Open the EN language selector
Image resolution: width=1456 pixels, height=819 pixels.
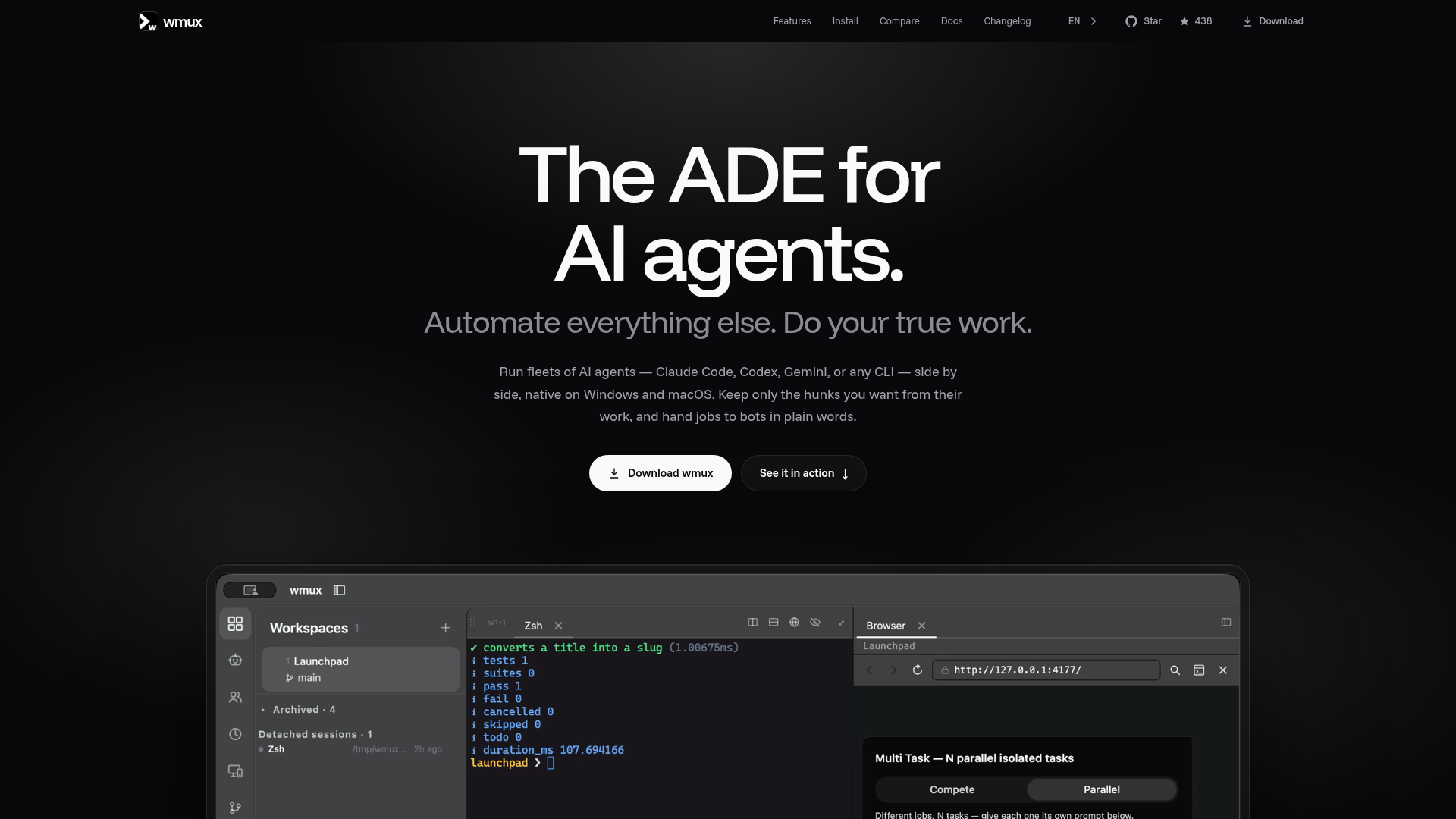click(1082, 21)
